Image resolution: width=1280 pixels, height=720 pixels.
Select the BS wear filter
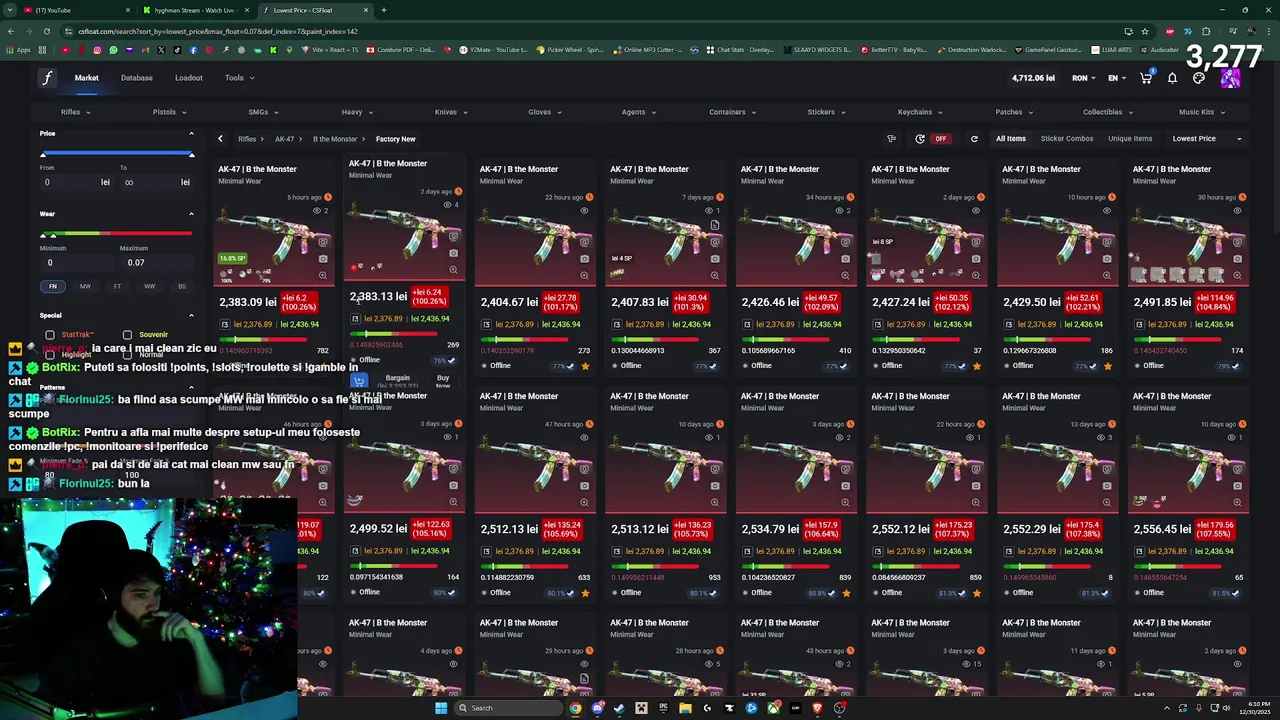(181, 286)
